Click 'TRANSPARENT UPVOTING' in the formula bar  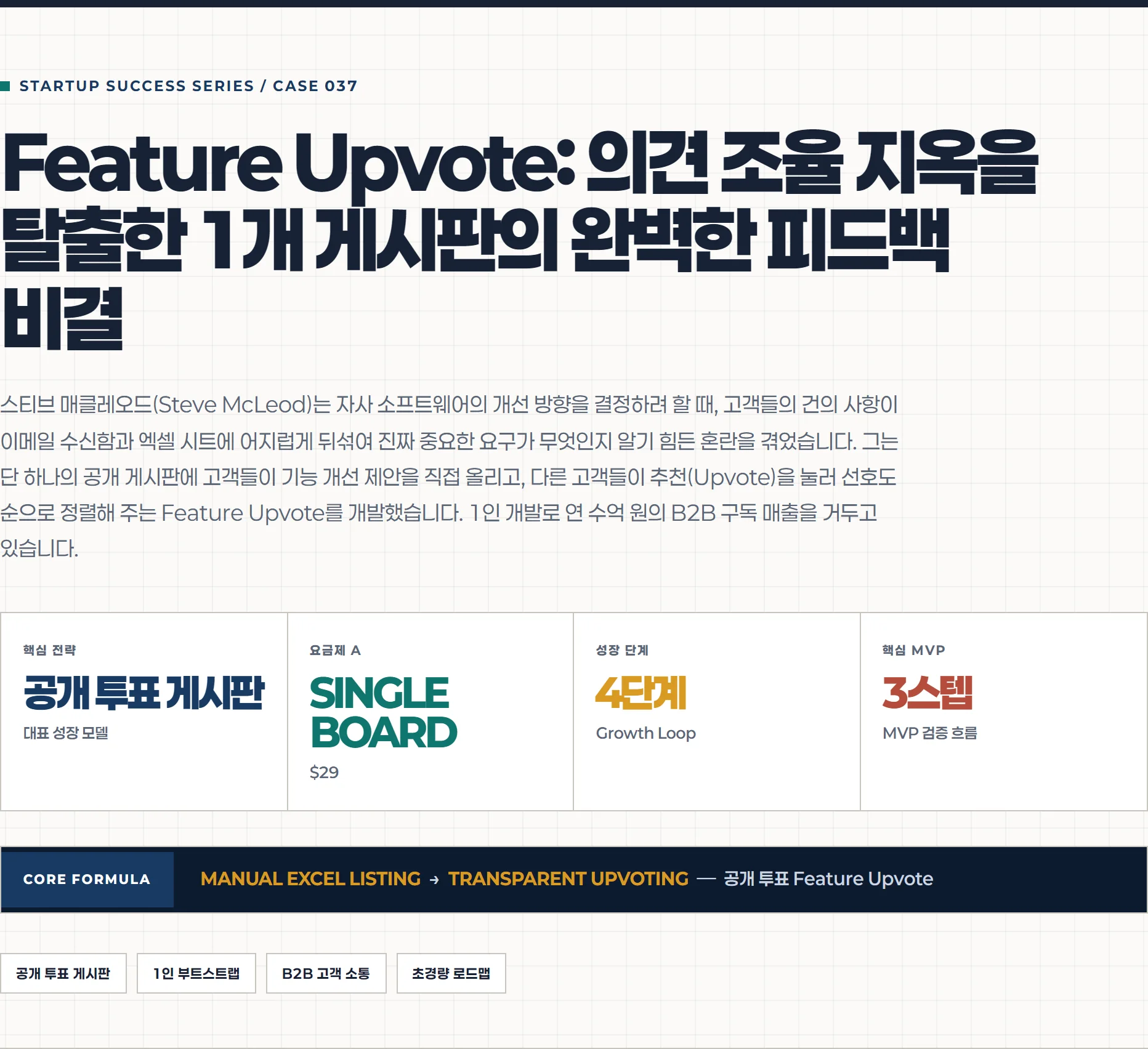click(568, 879)
